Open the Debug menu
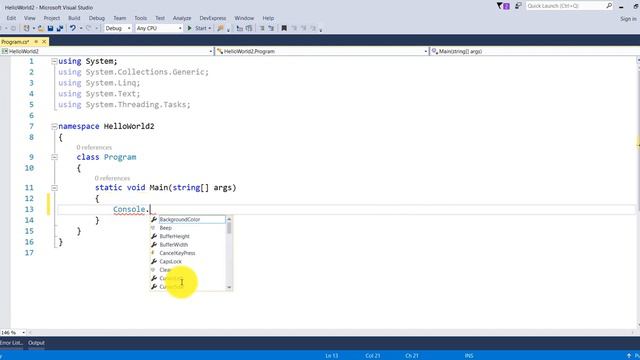This screenshot has width=640, height=360. pyautogui.click(x=97, y=18)
